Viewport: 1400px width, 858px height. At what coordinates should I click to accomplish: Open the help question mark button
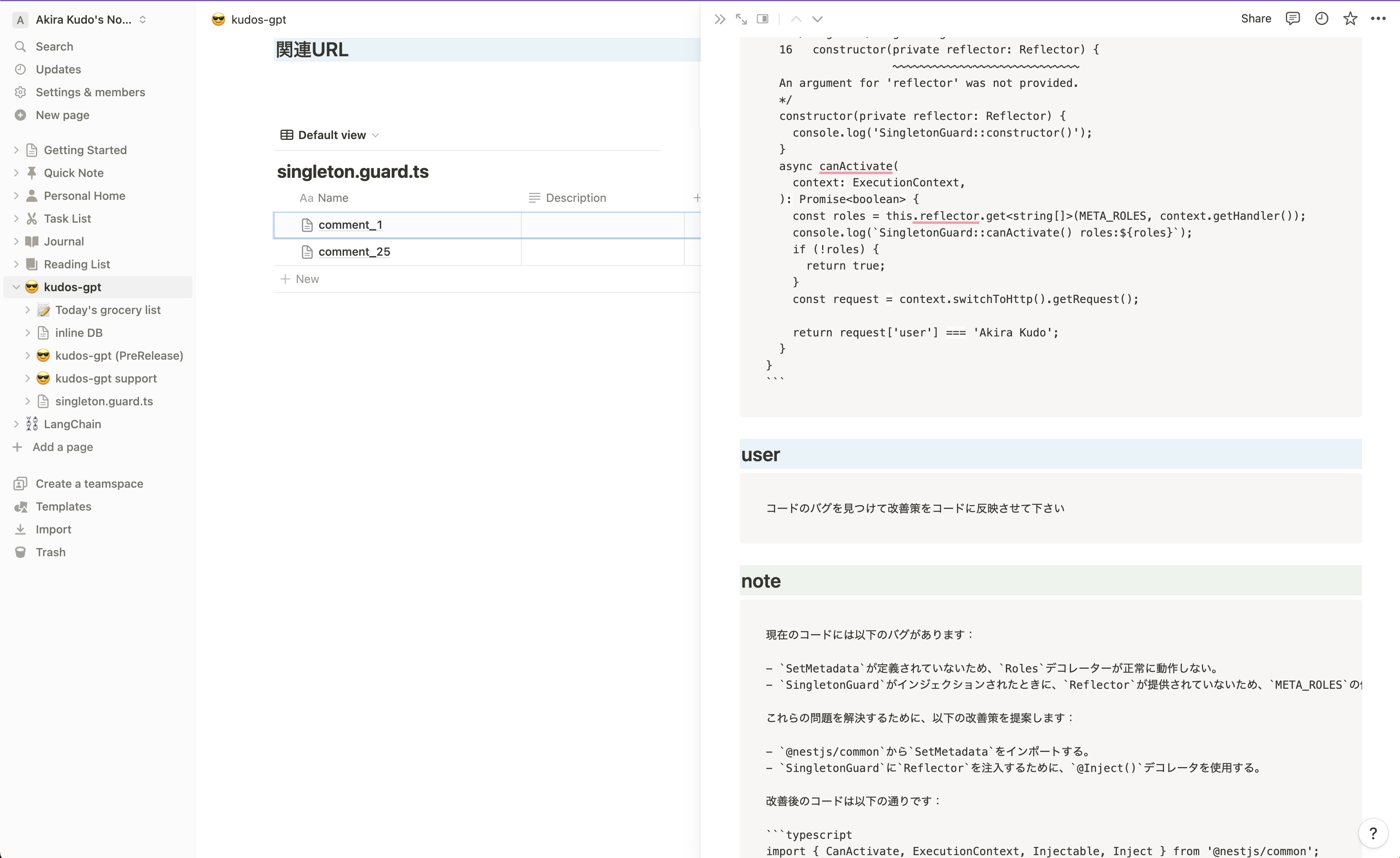pos(1373,833)
